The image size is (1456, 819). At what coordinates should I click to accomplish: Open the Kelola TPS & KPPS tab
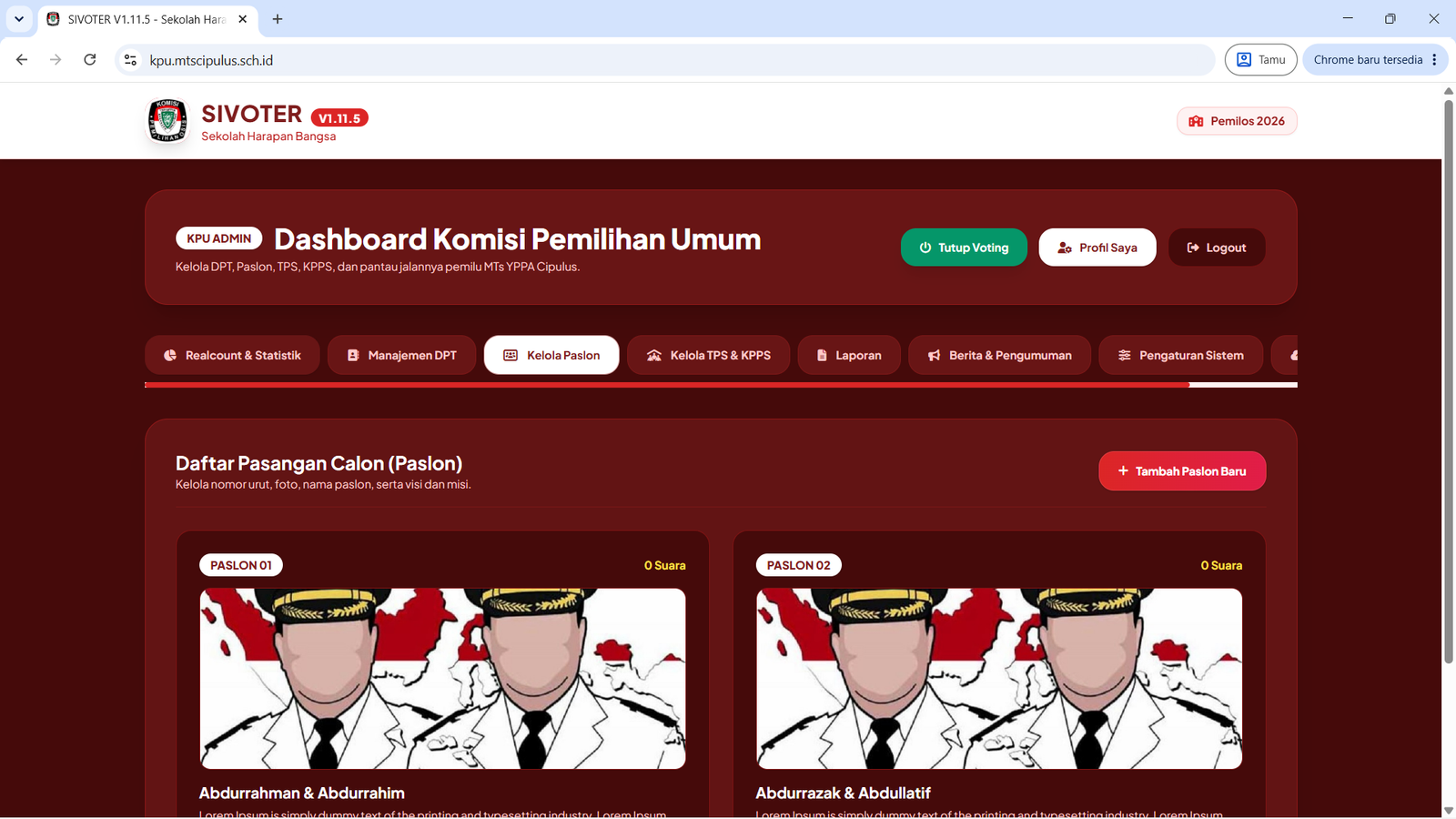coord(708,355)
